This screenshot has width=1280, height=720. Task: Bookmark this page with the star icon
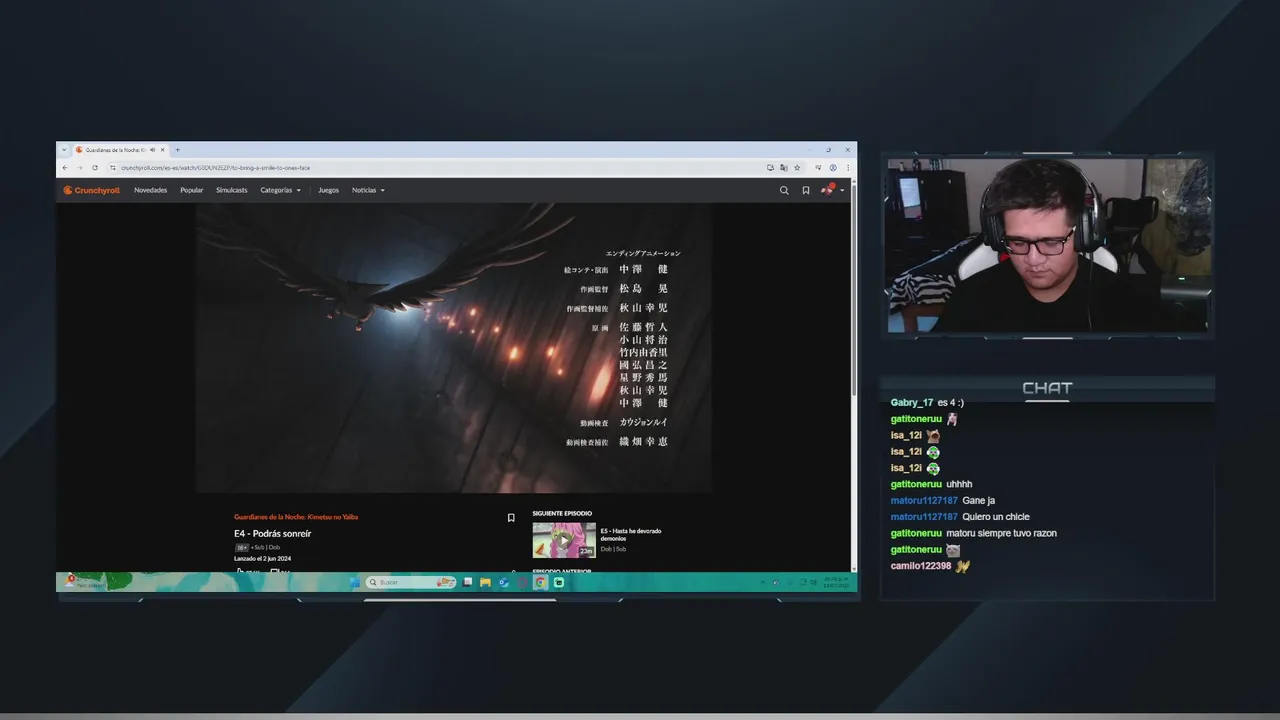(x=797, y=168)
